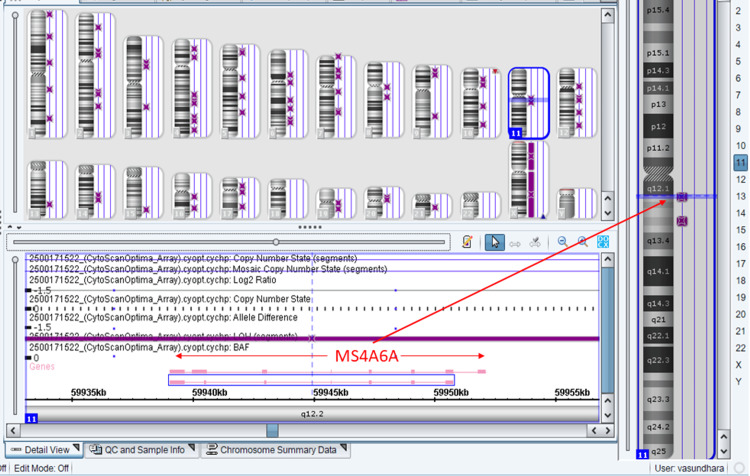The height and width of the screenshot is (476, 750).
Task: Click the detail view vertical slider knob
Action: pyautogui.click(x=15, y=260)
